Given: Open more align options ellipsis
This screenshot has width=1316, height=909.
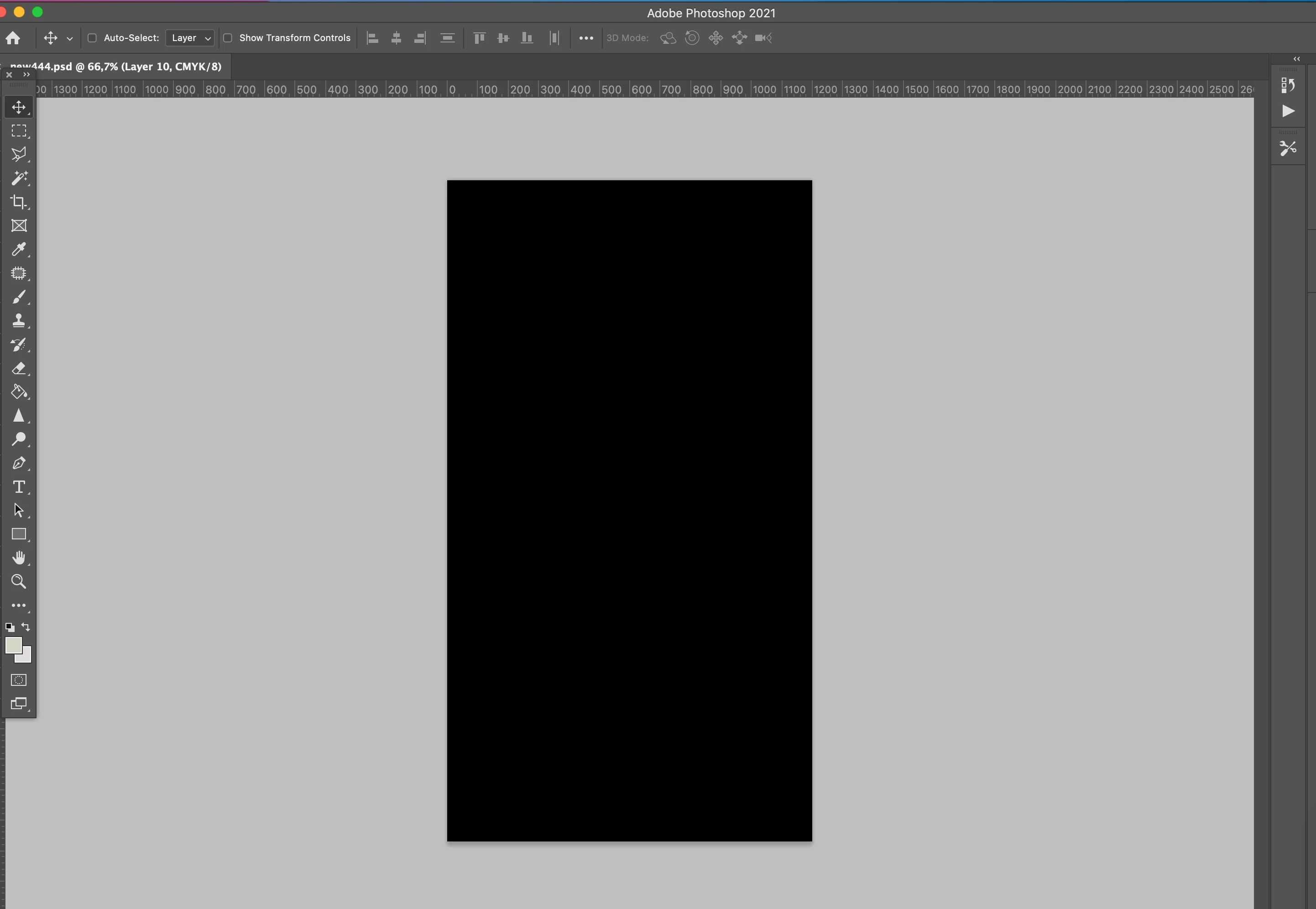Looking at the screenshot, I should [x=586, y=38].
